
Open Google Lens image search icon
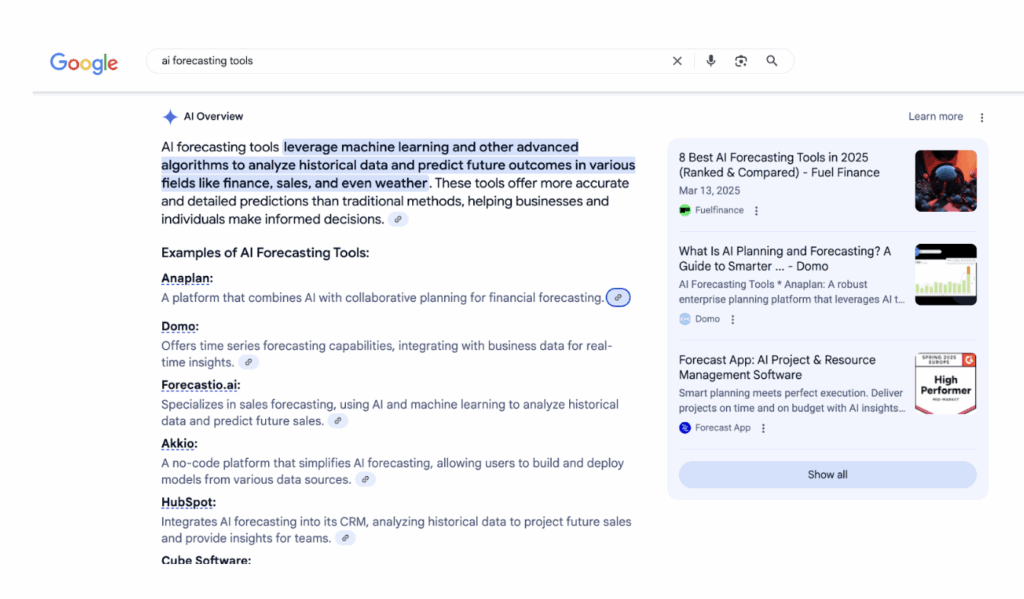click(x=741, y=61)
